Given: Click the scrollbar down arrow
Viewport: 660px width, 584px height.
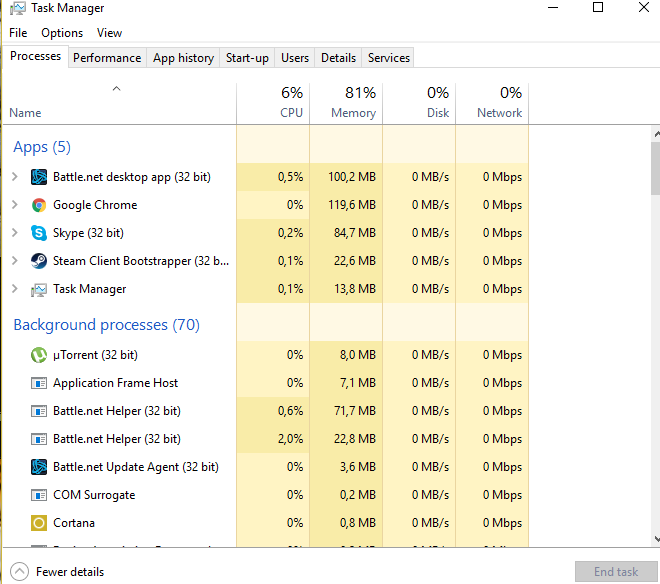Looking at the screenshot, I should pyautogui.click(x=657, y=538).
